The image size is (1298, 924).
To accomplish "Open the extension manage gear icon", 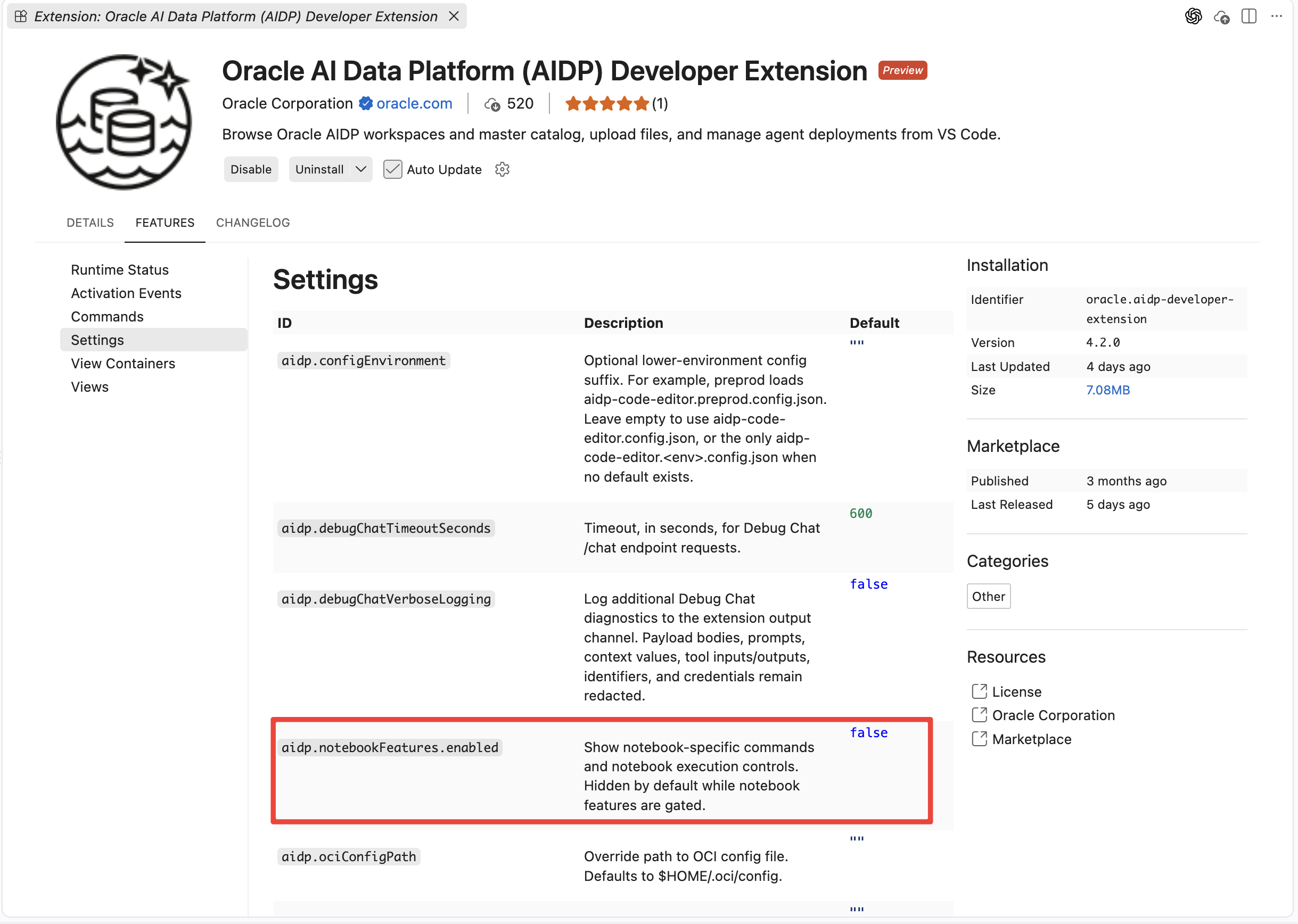I will (502, 169).
